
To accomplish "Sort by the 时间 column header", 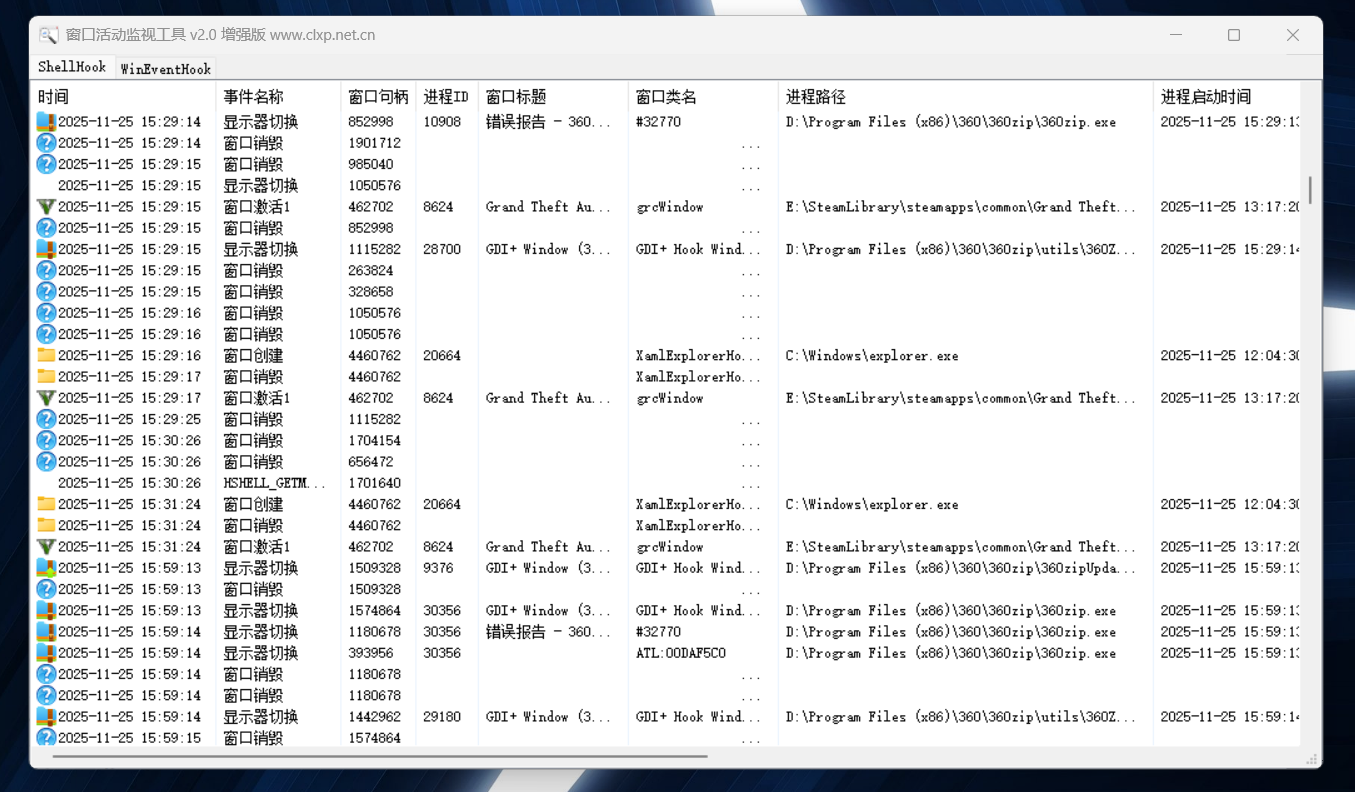I will point(54,97).
